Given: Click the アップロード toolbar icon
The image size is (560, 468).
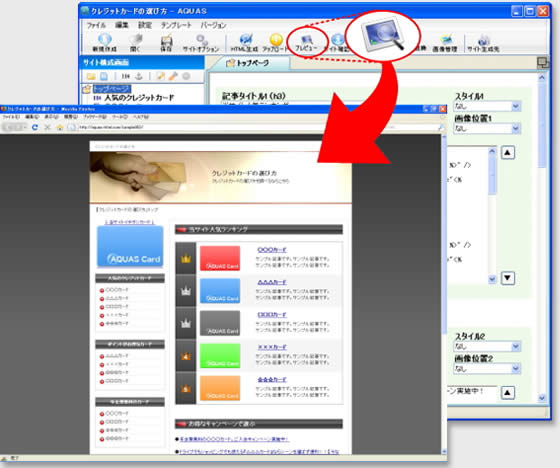Looking at the screenshot, I should pyautogui.click(x=275, y=43).
